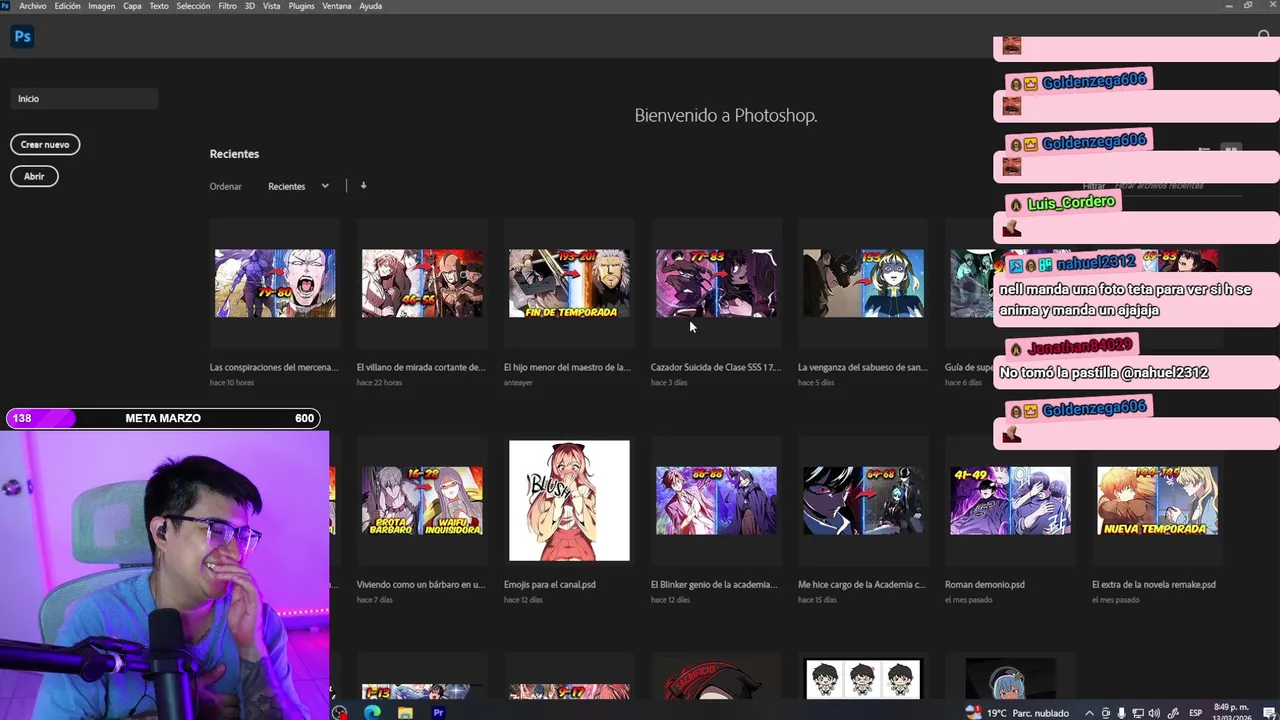
Task: Open the Windows notification center icon
Action: pyautogui.click(x=1269, y=713)
